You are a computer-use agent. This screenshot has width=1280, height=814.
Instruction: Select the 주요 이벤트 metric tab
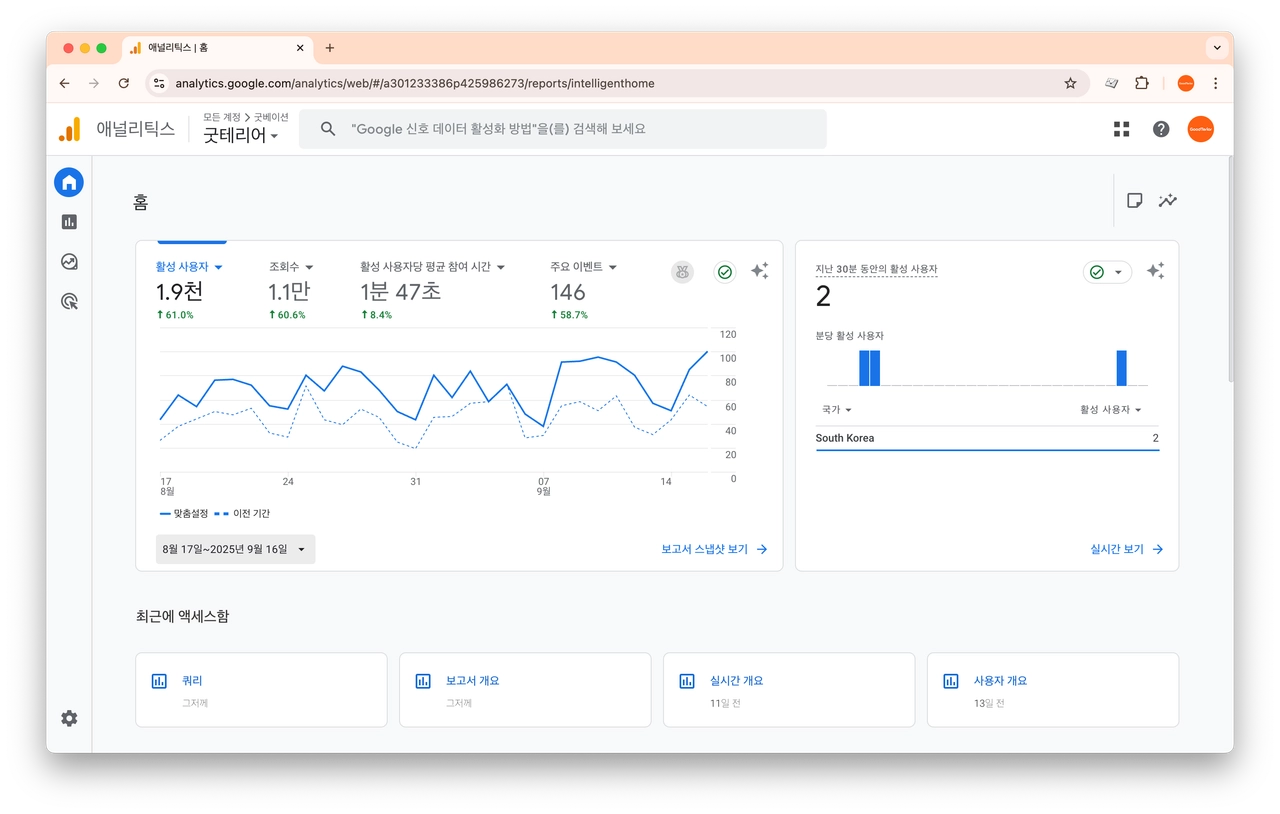[583, 267]
